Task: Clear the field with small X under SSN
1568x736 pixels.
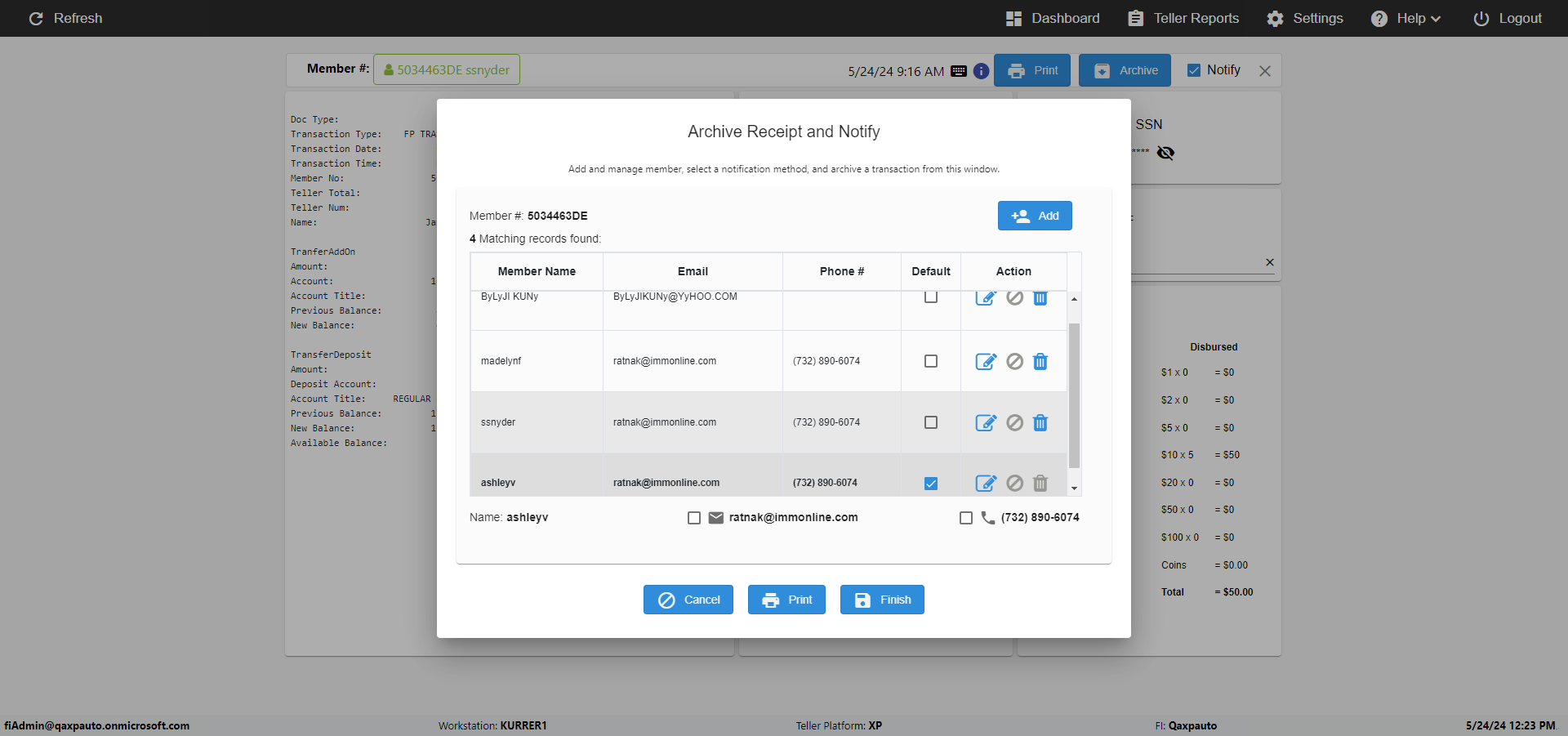Action: [x=1270, y=262]
